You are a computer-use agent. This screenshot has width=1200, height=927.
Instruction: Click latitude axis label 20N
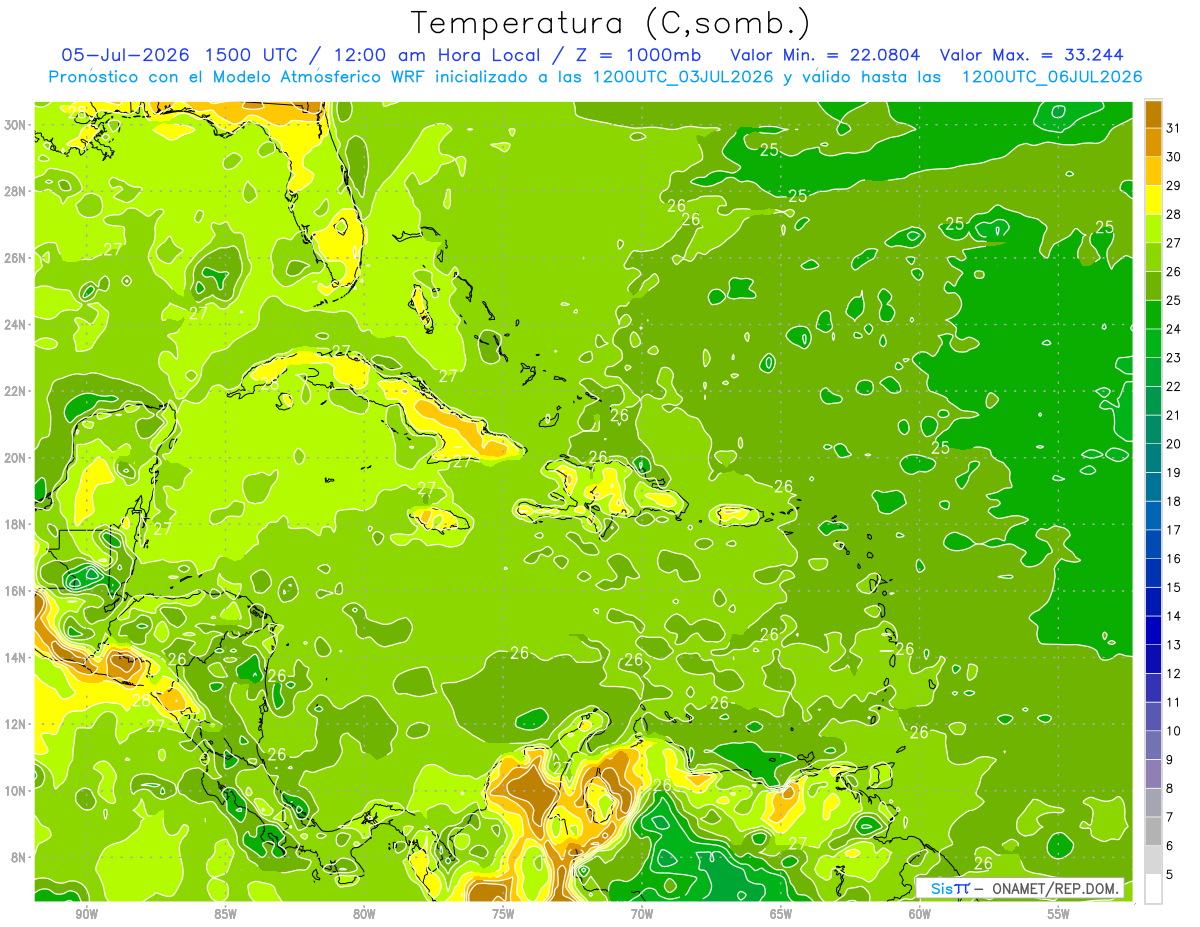pos(17,458)
